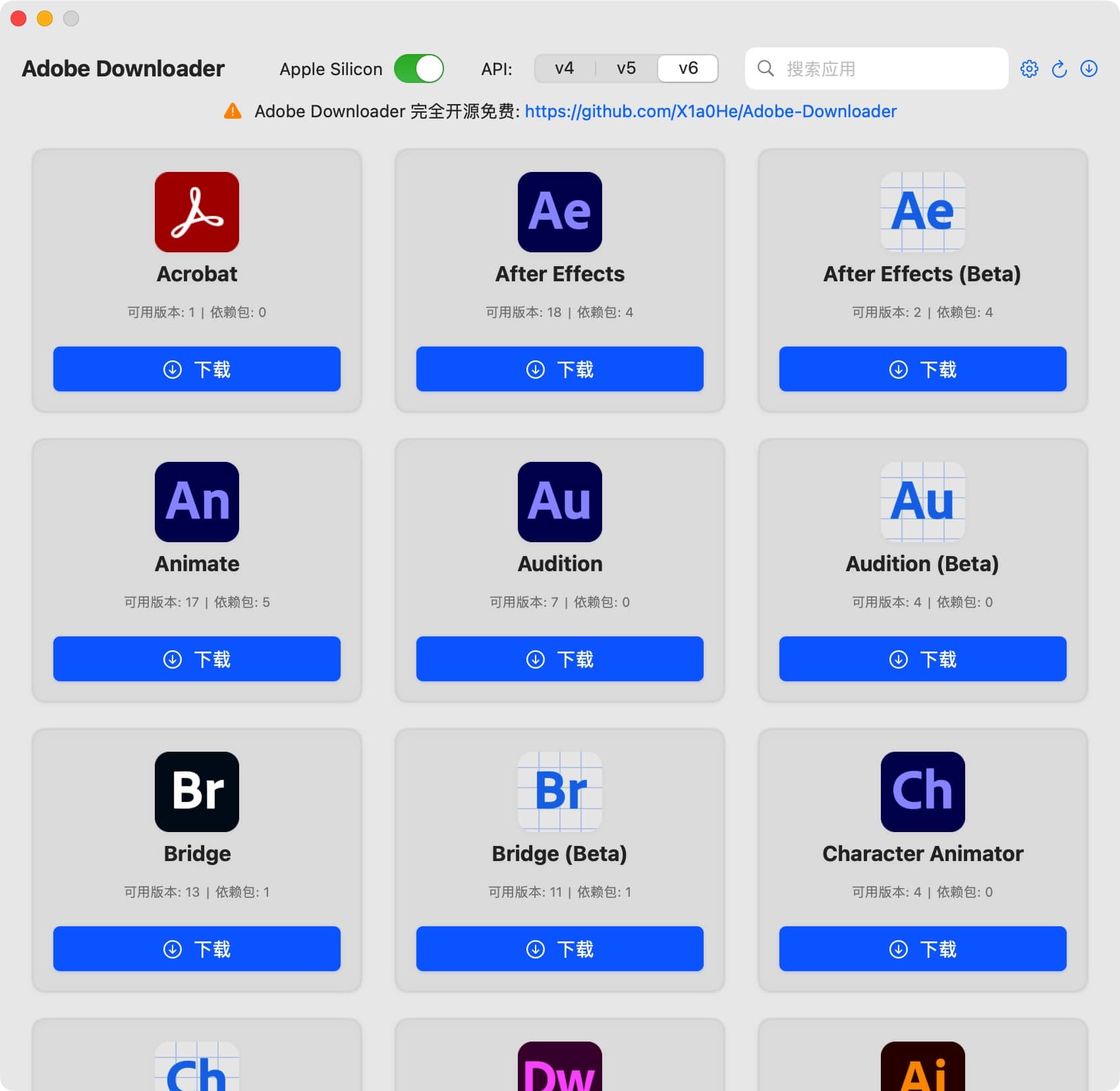Select the v6 API tab
Screen dimensions: 1120x1091
click(688, 68)
